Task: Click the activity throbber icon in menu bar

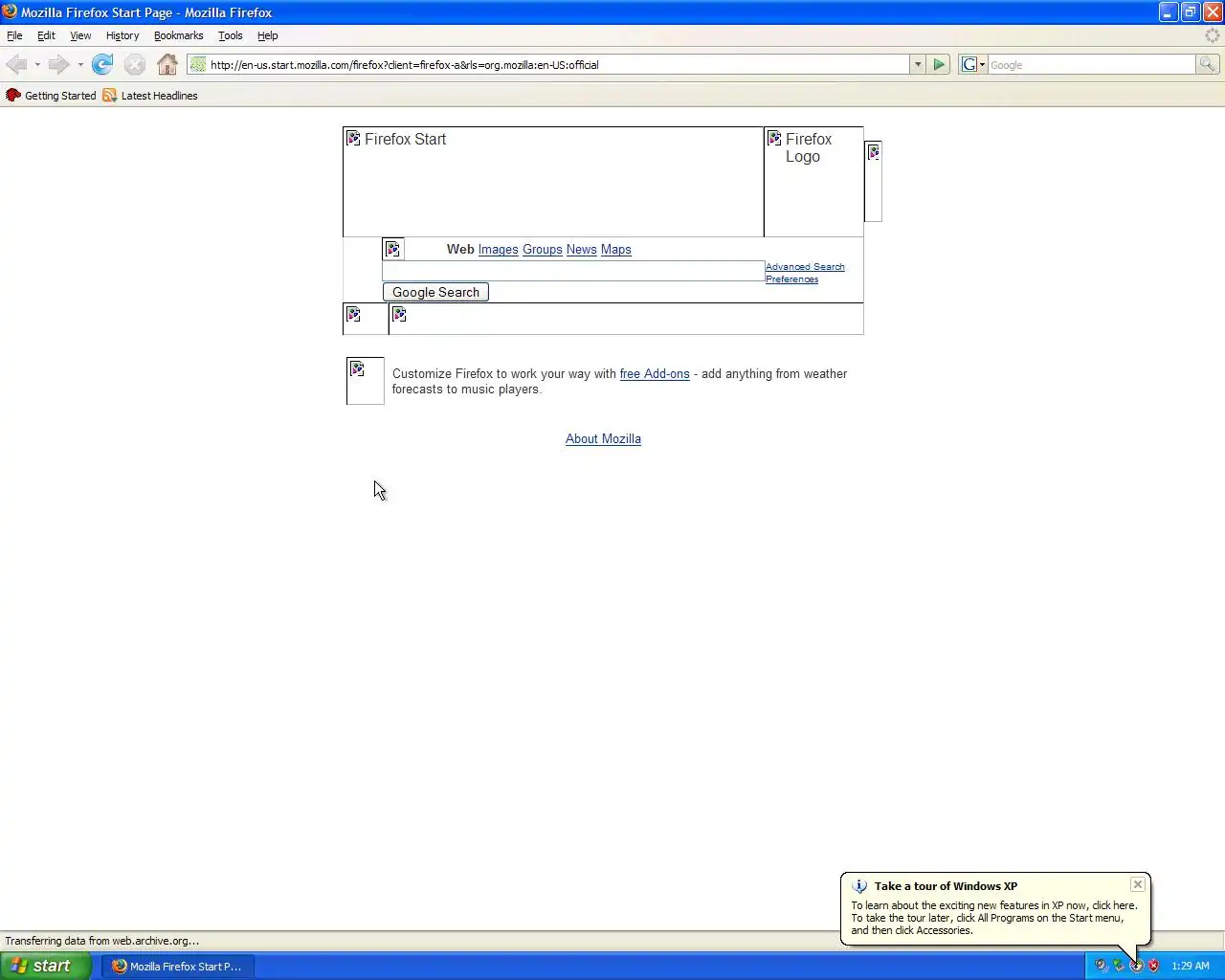Action: [1213, 35]
